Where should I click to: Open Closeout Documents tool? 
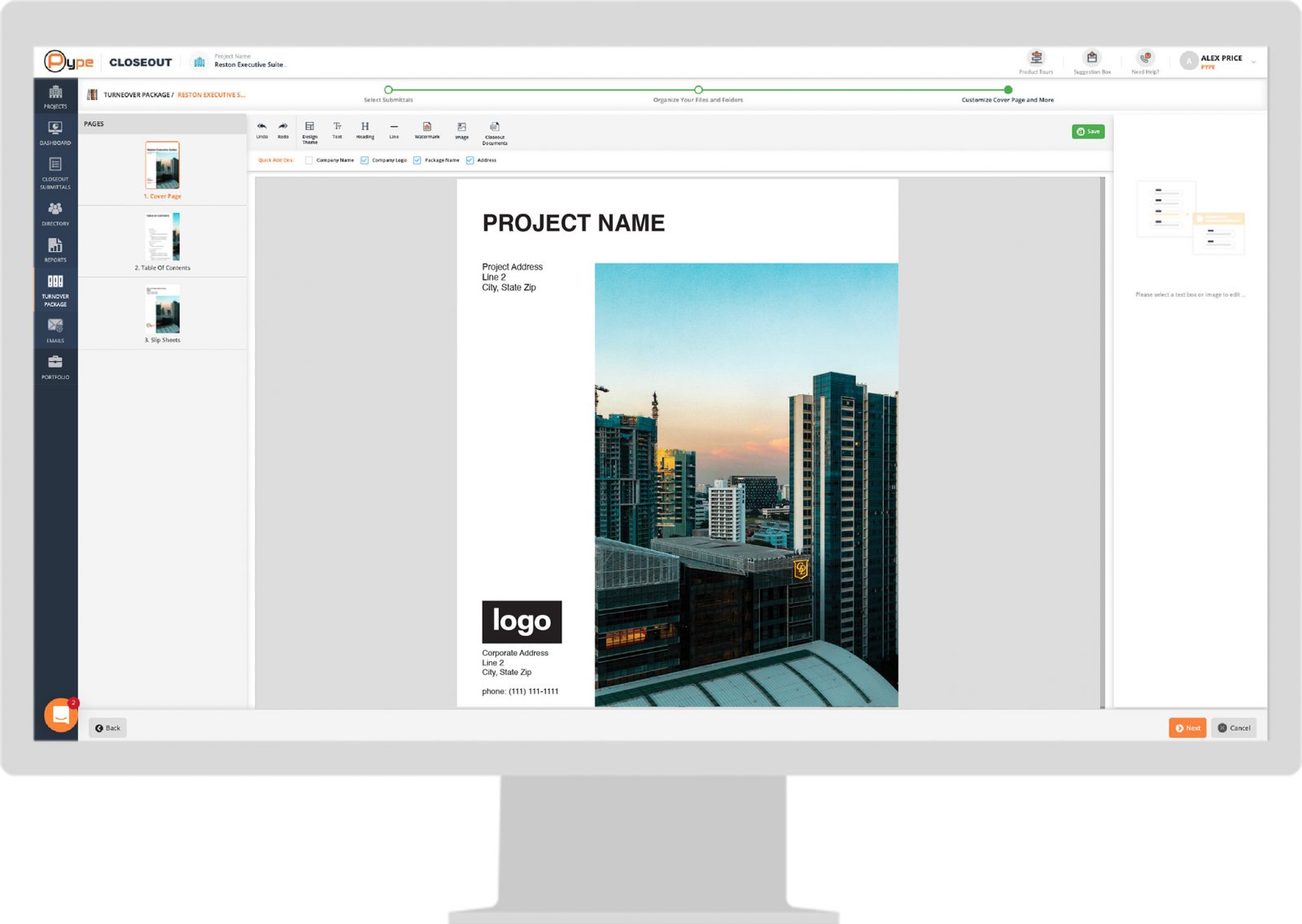(x=495, y=128)
